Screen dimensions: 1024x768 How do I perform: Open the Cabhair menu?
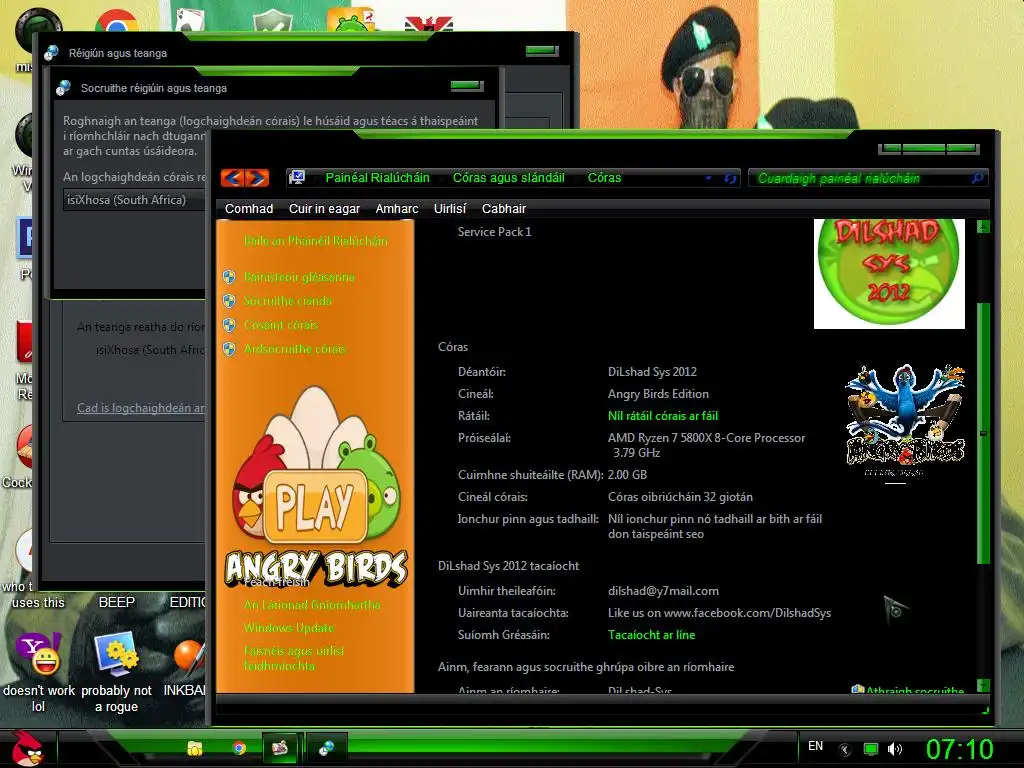(x=504, y=209)
